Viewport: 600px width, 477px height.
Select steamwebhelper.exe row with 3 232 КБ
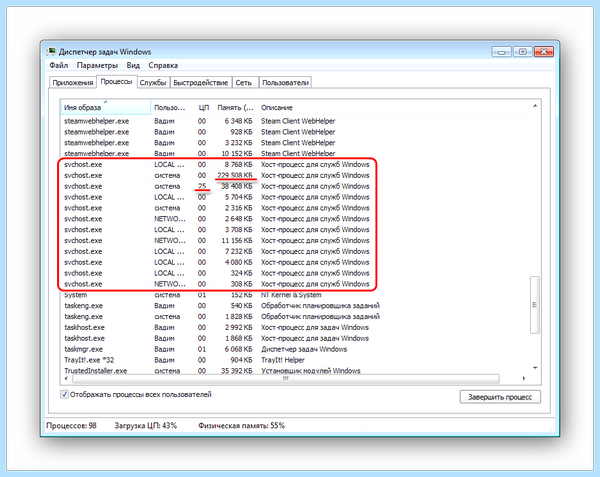tap(295, 143)
